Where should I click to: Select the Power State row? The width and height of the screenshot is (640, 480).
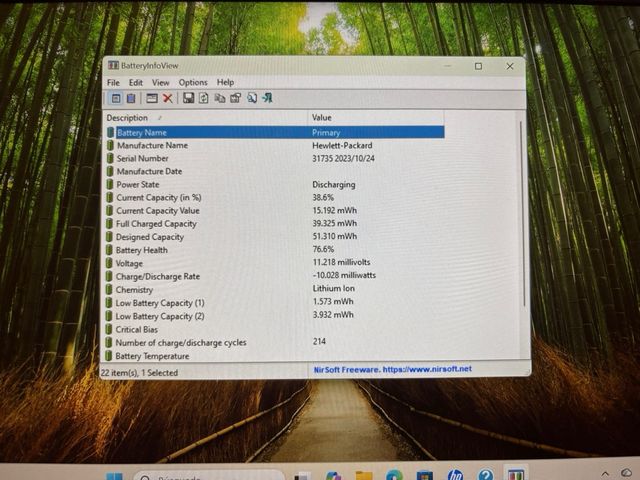pyautogui.click(x=275, y=184)
